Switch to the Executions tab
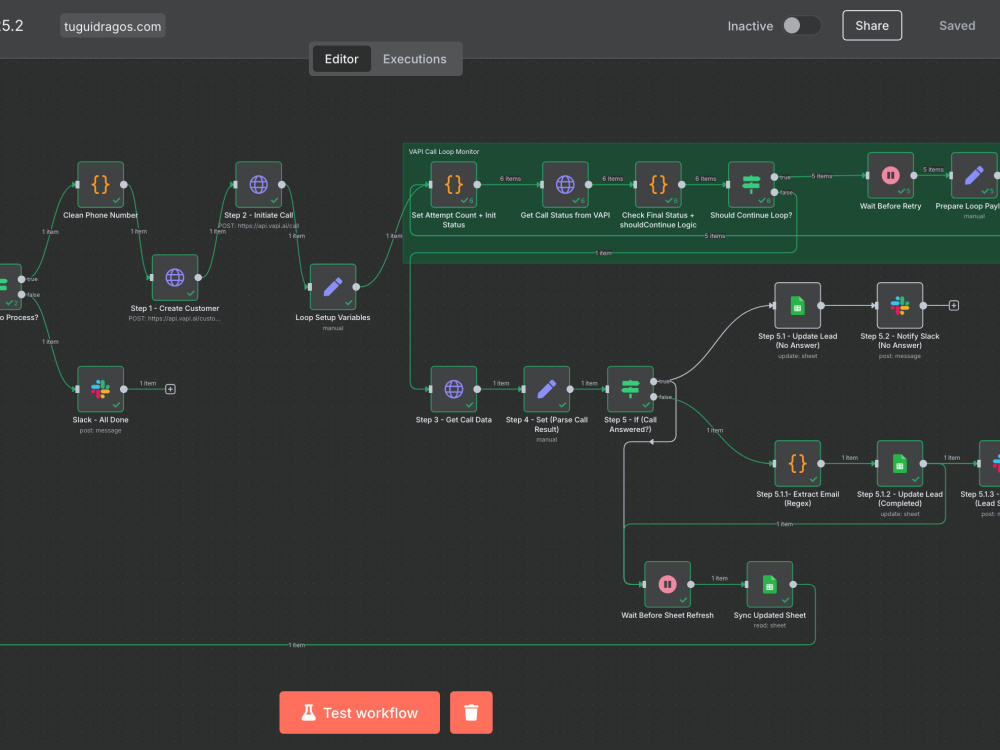This screenshot has width=1000, height=750. (x=415, y=59)
